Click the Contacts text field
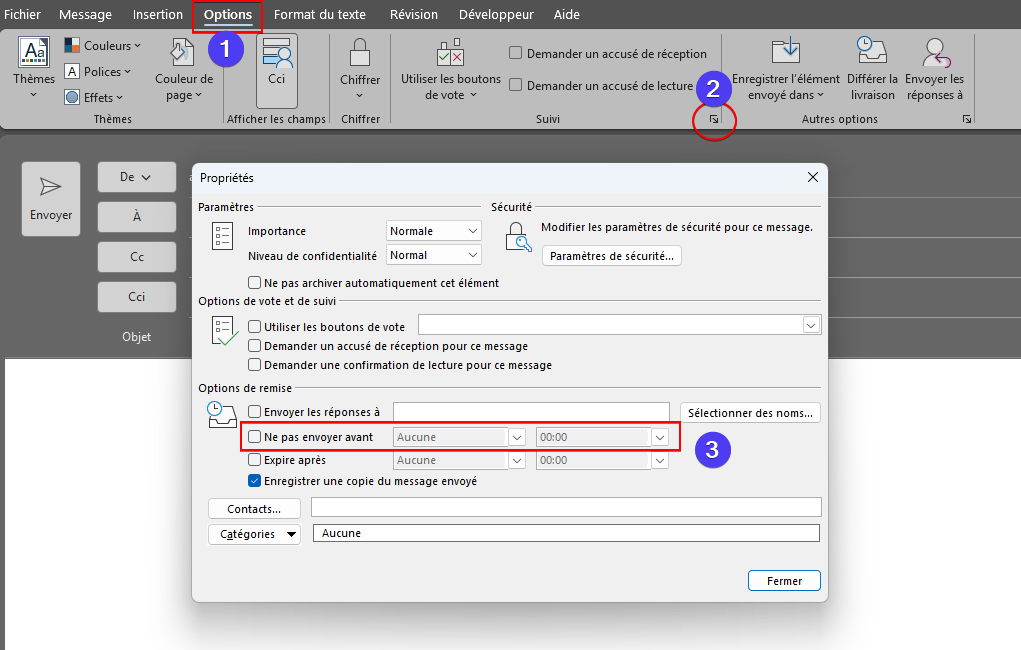This screenshot has height=650, width=1021. pos(566,507)
